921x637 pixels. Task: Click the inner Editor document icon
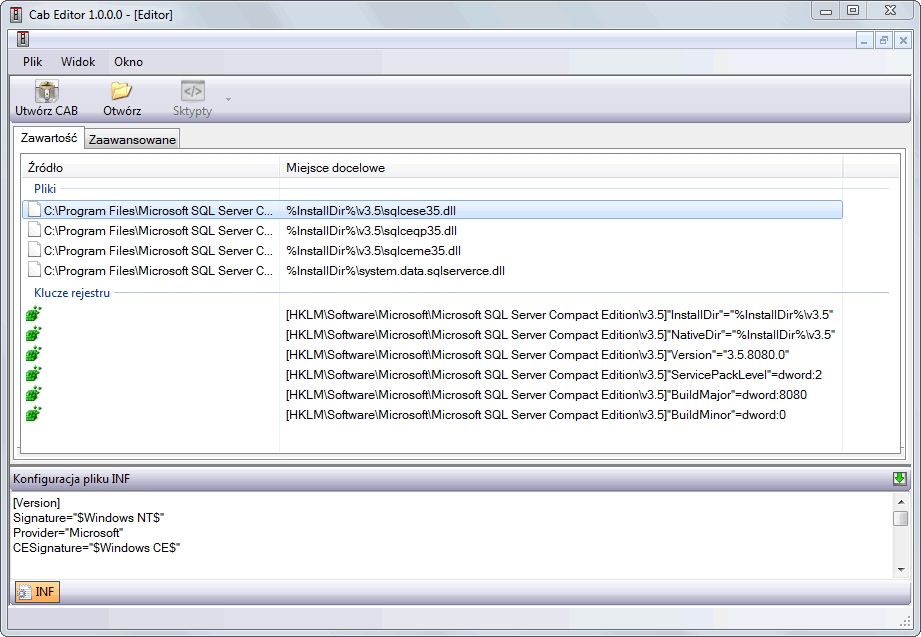coord(23,39)
